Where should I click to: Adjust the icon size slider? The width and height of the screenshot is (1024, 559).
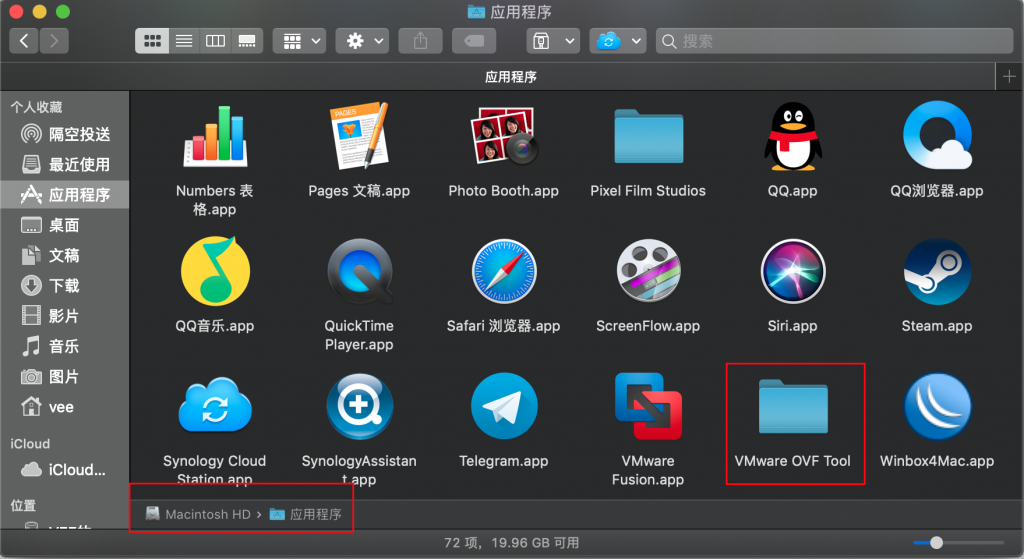pyautogui.click(x=936, y=543)
